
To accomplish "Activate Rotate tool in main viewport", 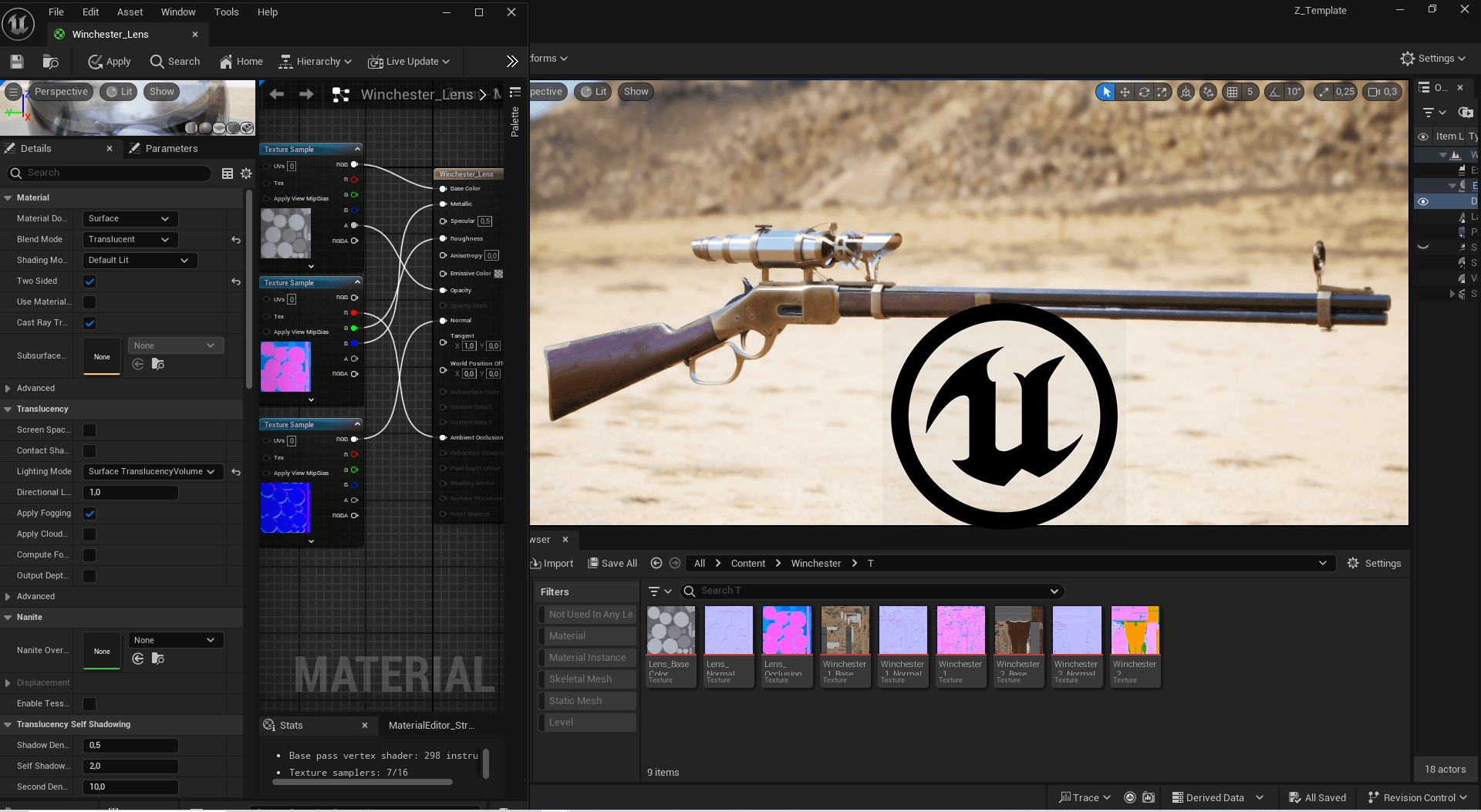I will (1144, 92).
